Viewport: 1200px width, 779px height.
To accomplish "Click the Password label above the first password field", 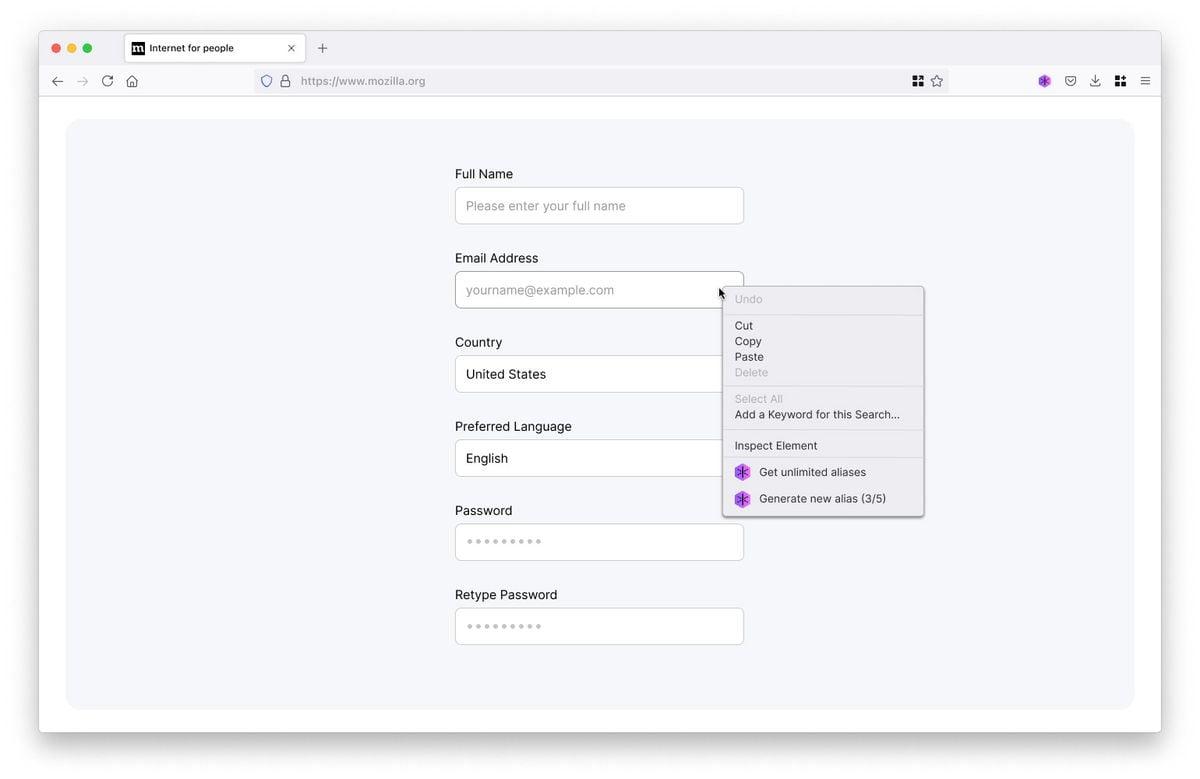I will tap(484, 510).
